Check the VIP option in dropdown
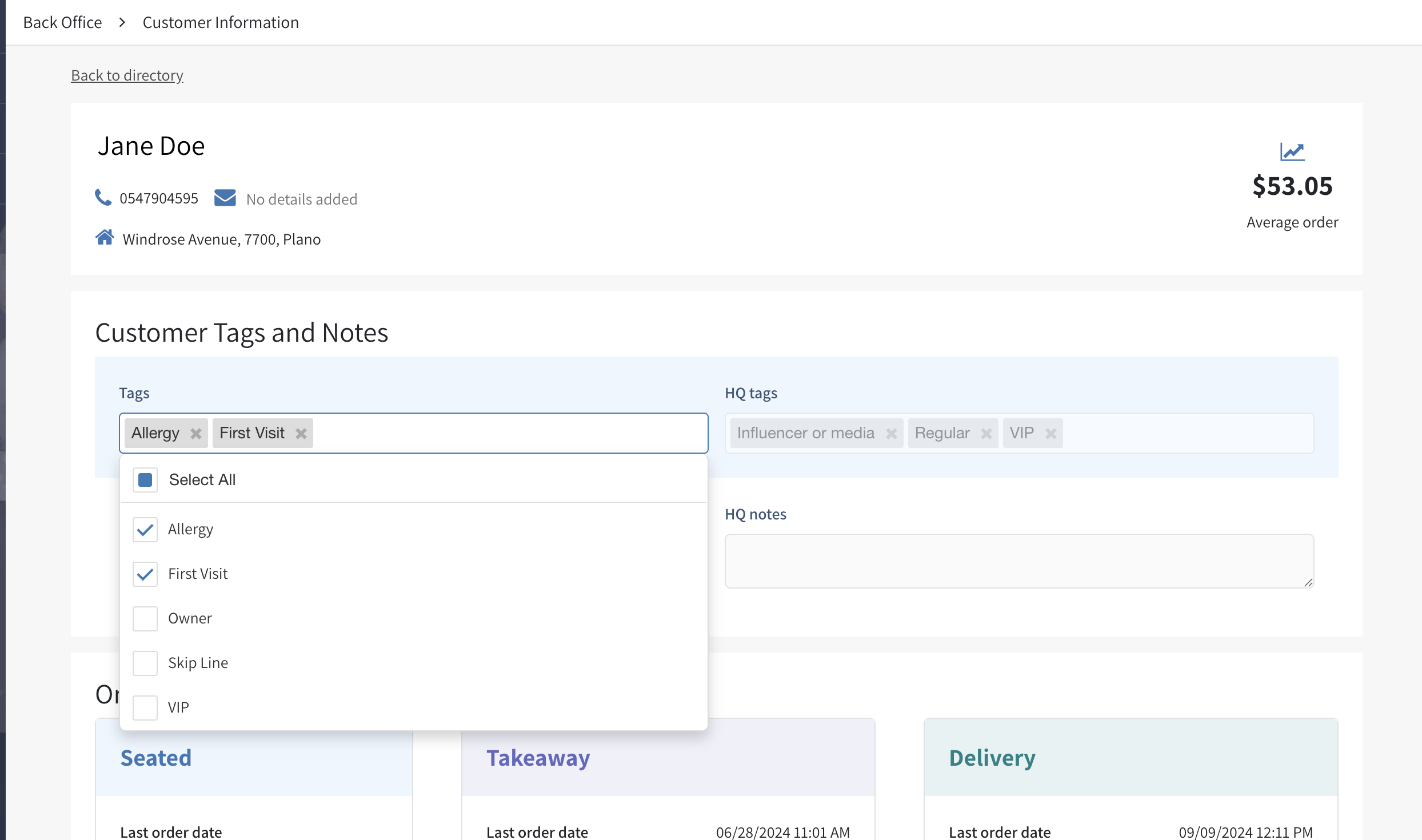 tap(145, 708)
